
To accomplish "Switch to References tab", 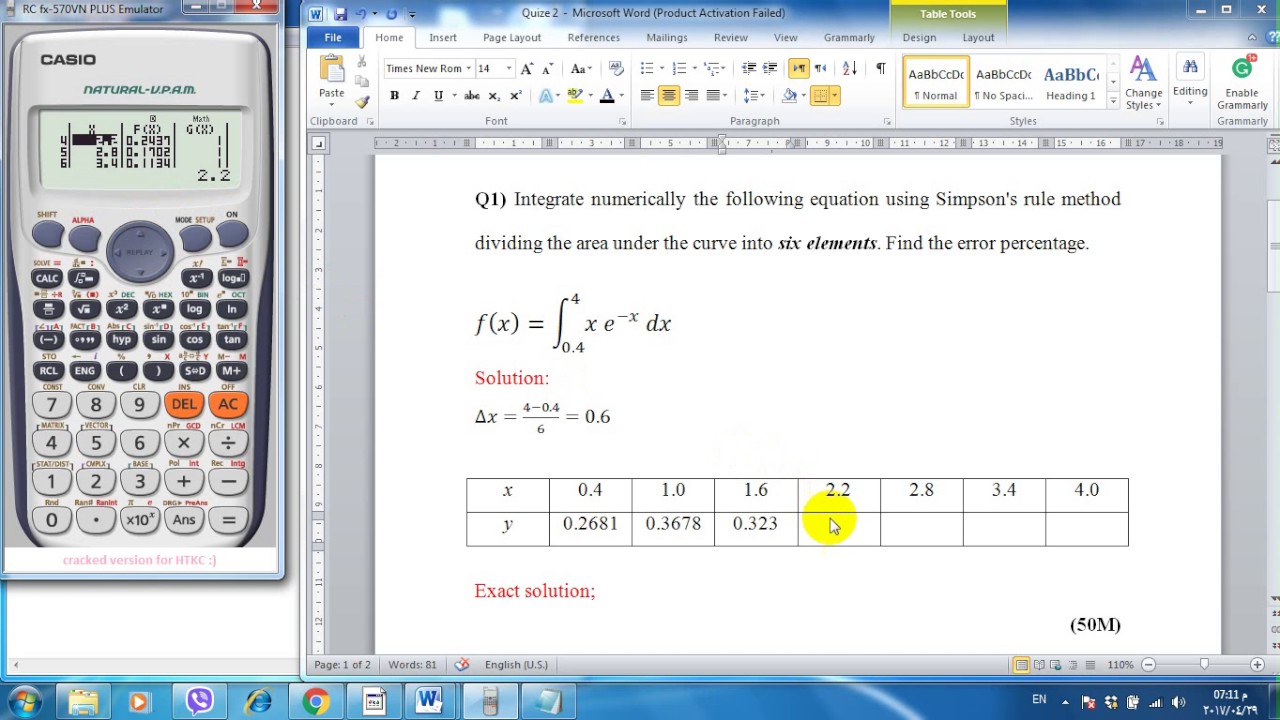I will point(594,37).
